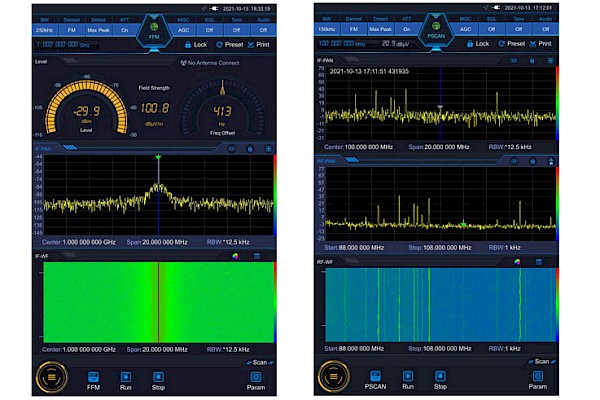Image resolution: width=600 pixels, height=400 pixels.
Task: Open Param settings in the PSCAN panel
Action: pyautogui.click(x=537, y=379)
